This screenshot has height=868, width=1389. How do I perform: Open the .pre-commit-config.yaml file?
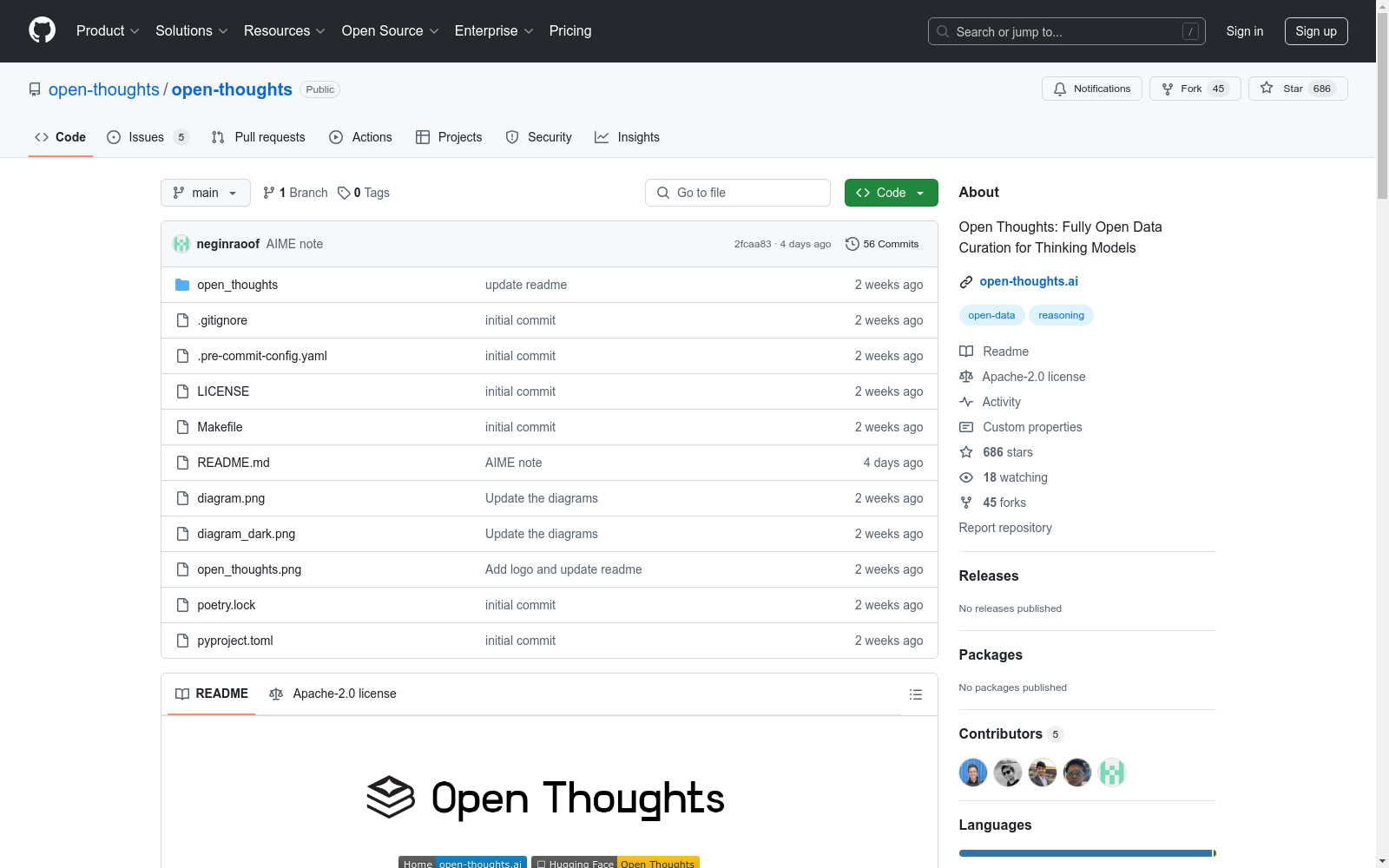(262, 356)
